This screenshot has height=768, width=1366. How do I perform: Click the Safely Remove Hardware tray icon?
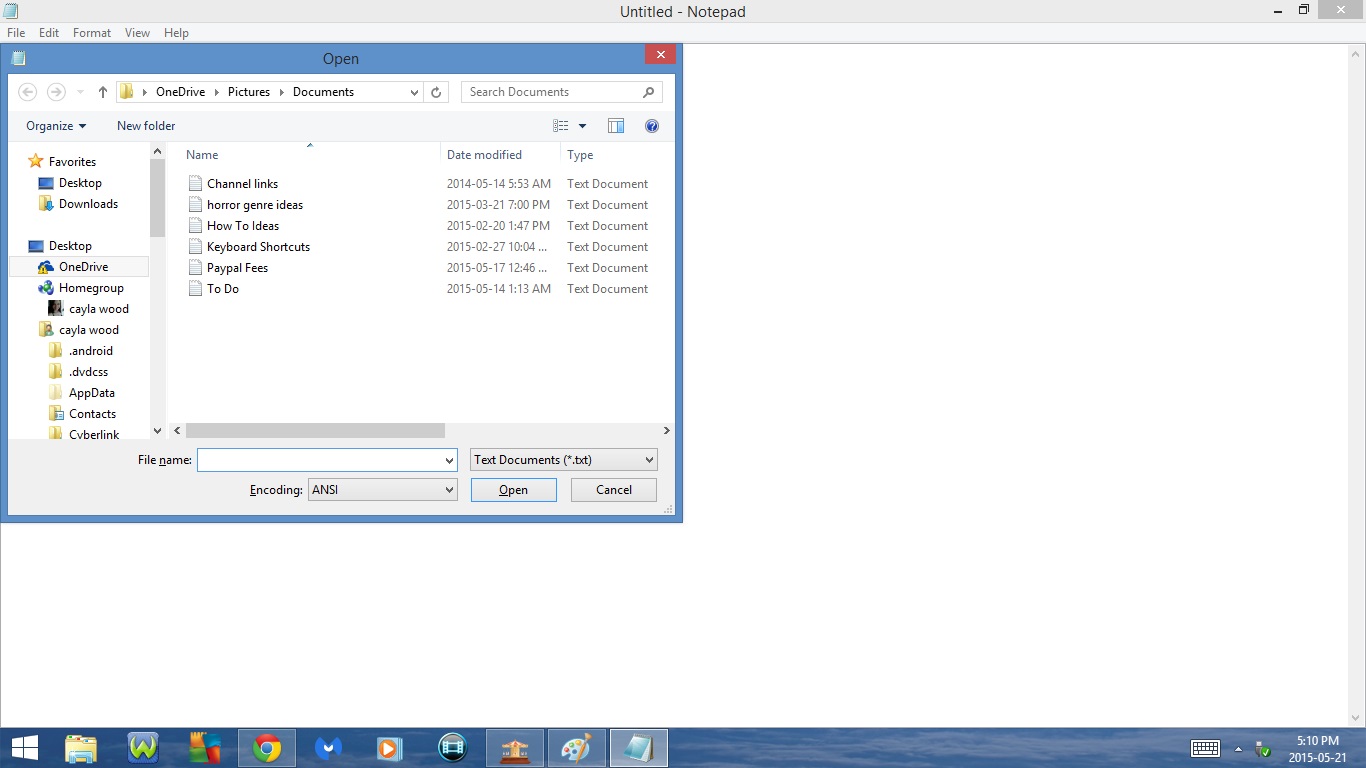coord(1263,749)
